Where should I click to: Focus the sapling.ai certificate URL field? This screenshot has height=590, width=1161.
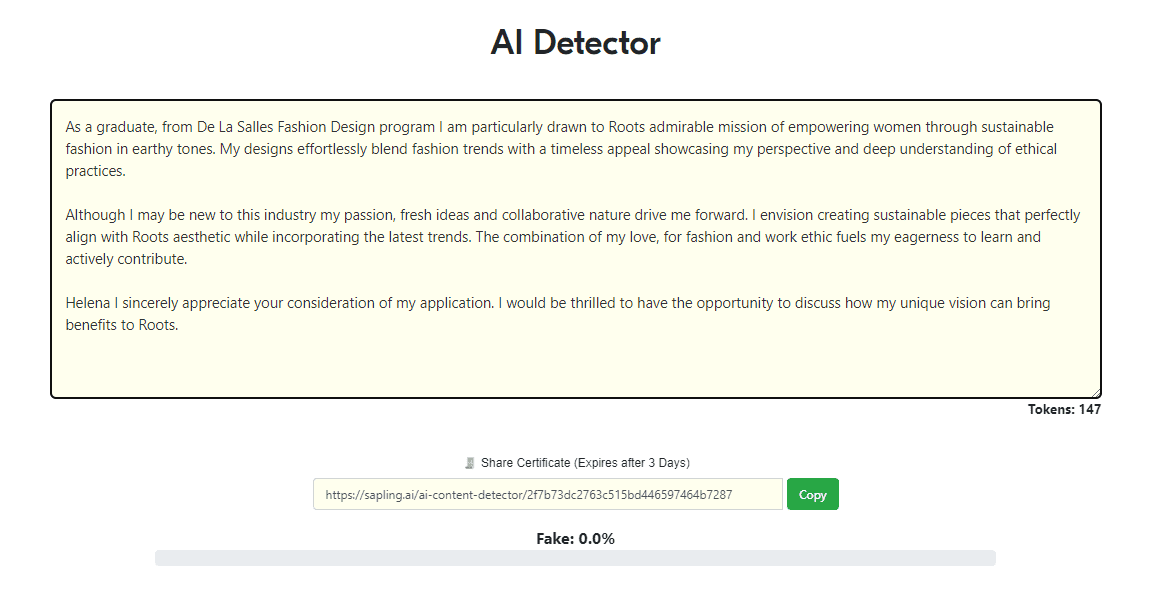coord(548,495)
